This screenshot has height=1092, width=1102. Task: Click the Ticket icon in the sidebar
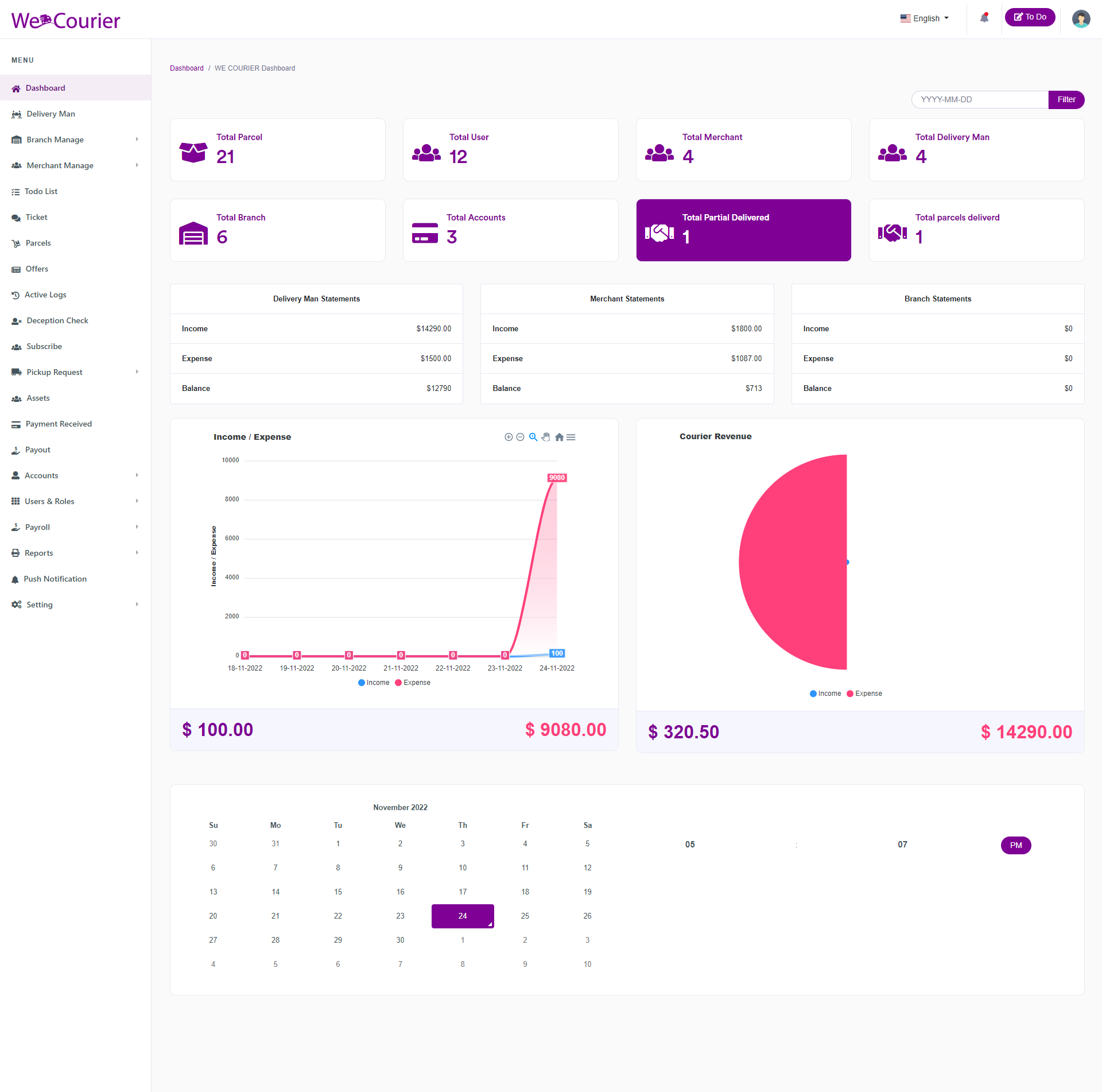pyautogui.click(x=16, y=217)
